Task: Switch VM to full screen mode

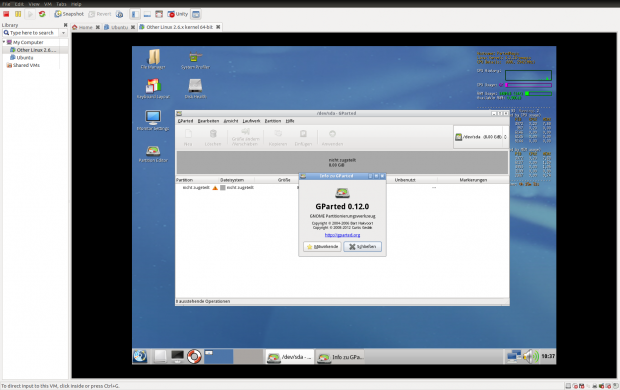Action: [159, 14]
